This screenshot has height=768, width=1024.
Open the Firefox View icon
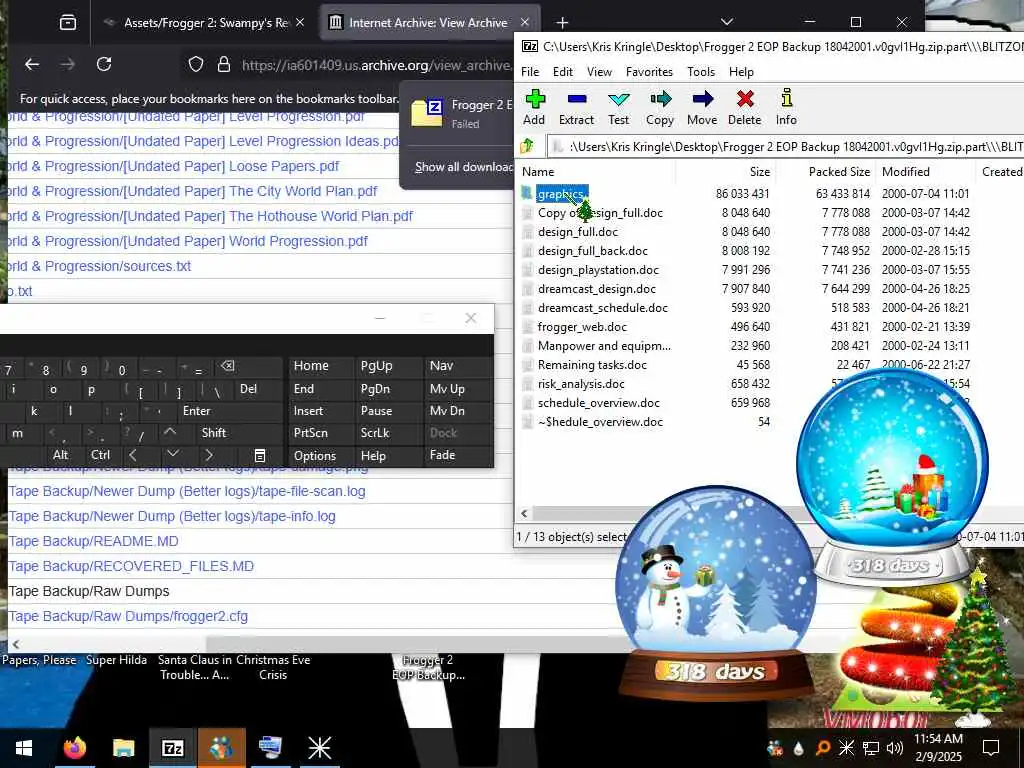tap(68, 23)
